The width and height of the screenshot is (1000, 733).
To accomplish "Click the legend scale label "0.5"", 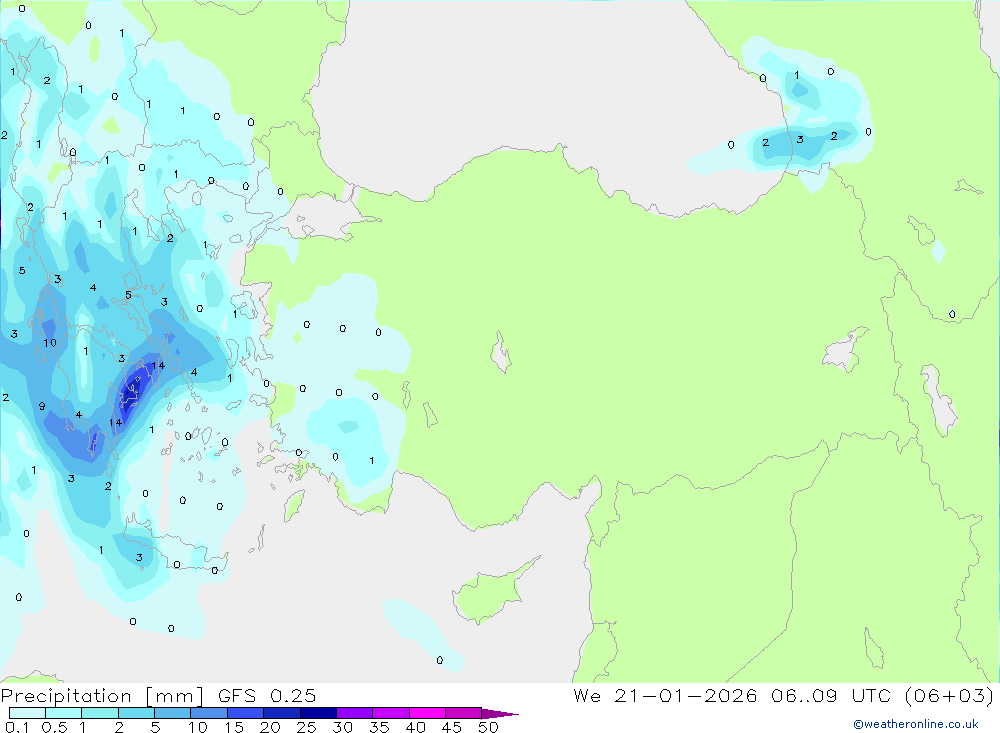I will pyautogui.click(x=54, y=727).
